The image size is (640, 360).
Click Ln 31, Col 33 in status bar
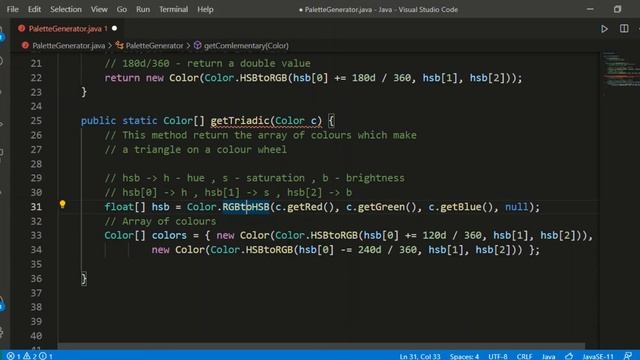click(x=420, y=356)
